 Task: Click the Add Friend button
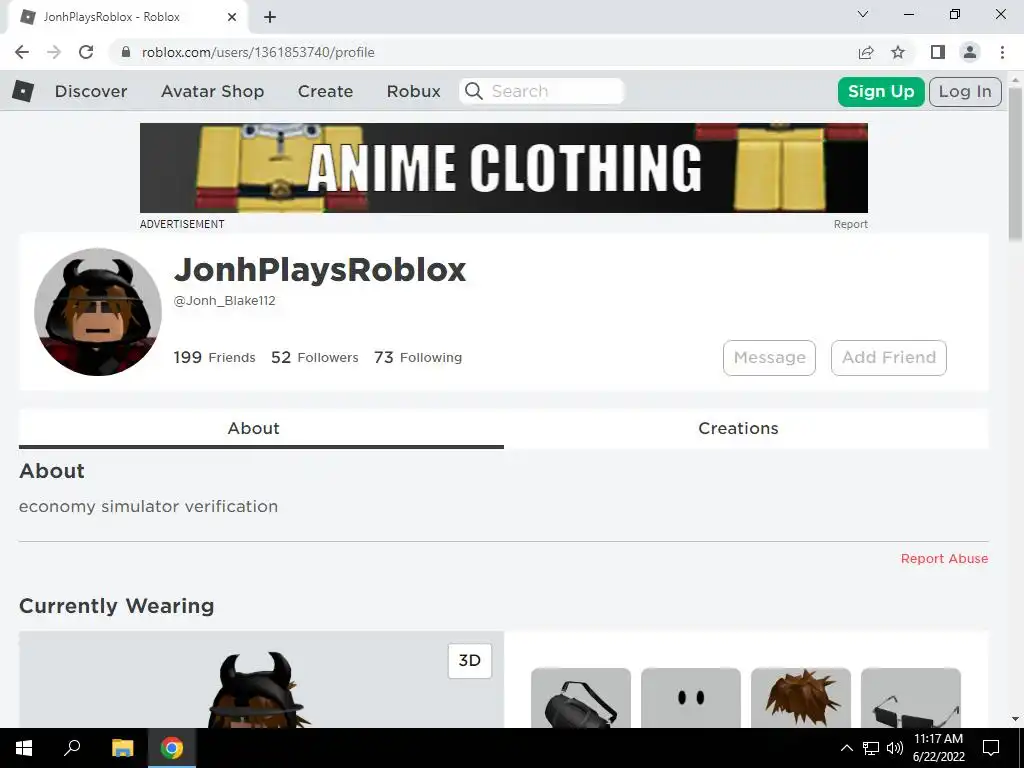point(889,357)
